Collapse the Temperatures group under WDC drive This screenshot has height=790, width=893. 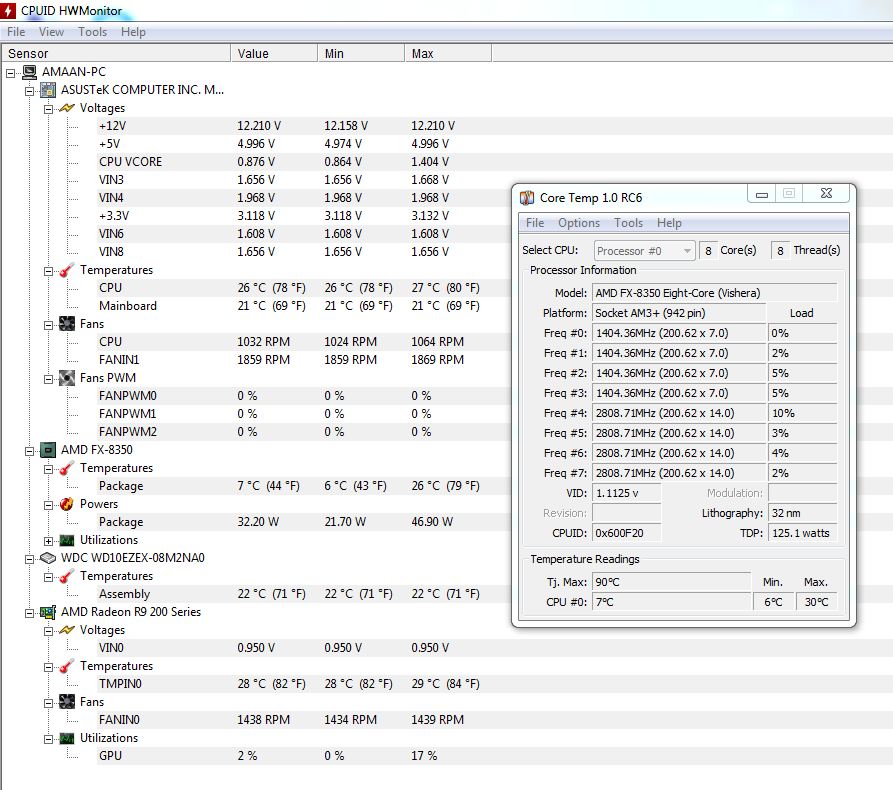click(48, 577)
